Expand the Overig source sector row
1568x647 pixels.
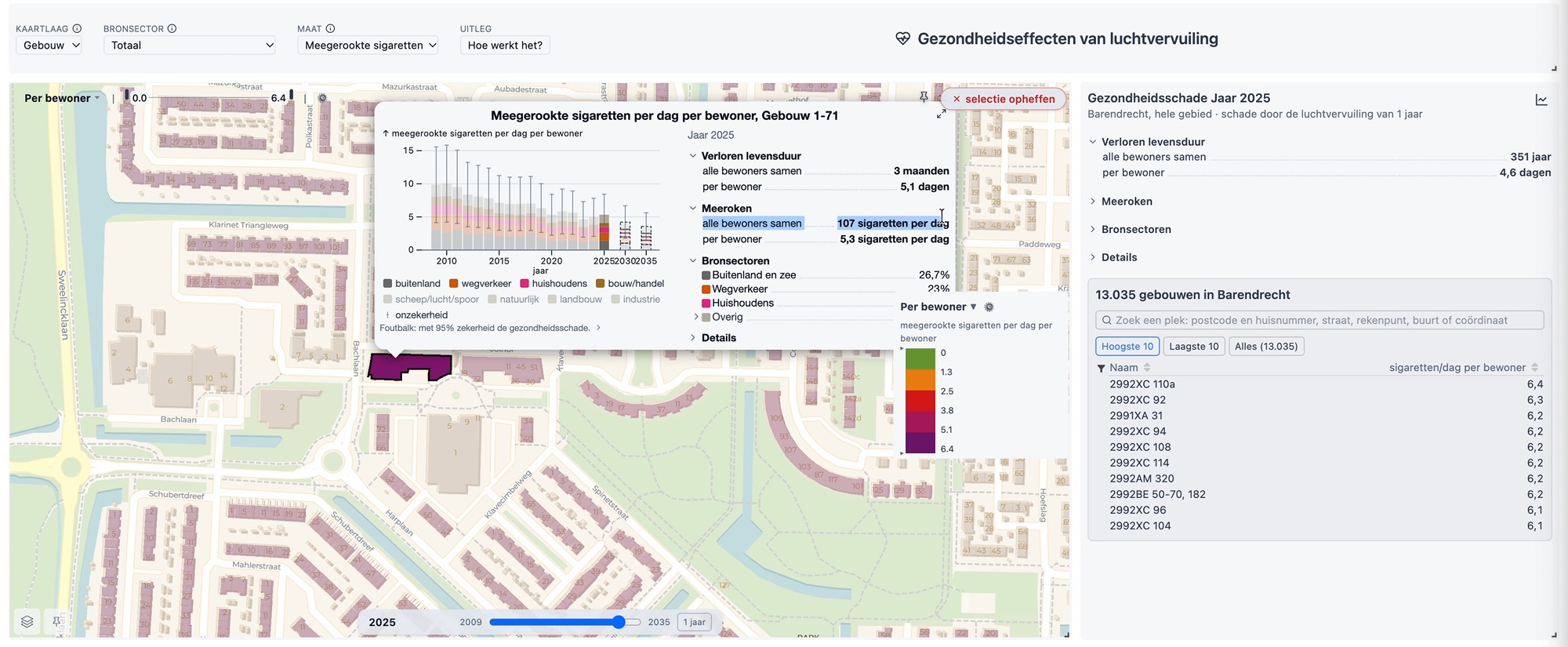(x=718, y=317)
